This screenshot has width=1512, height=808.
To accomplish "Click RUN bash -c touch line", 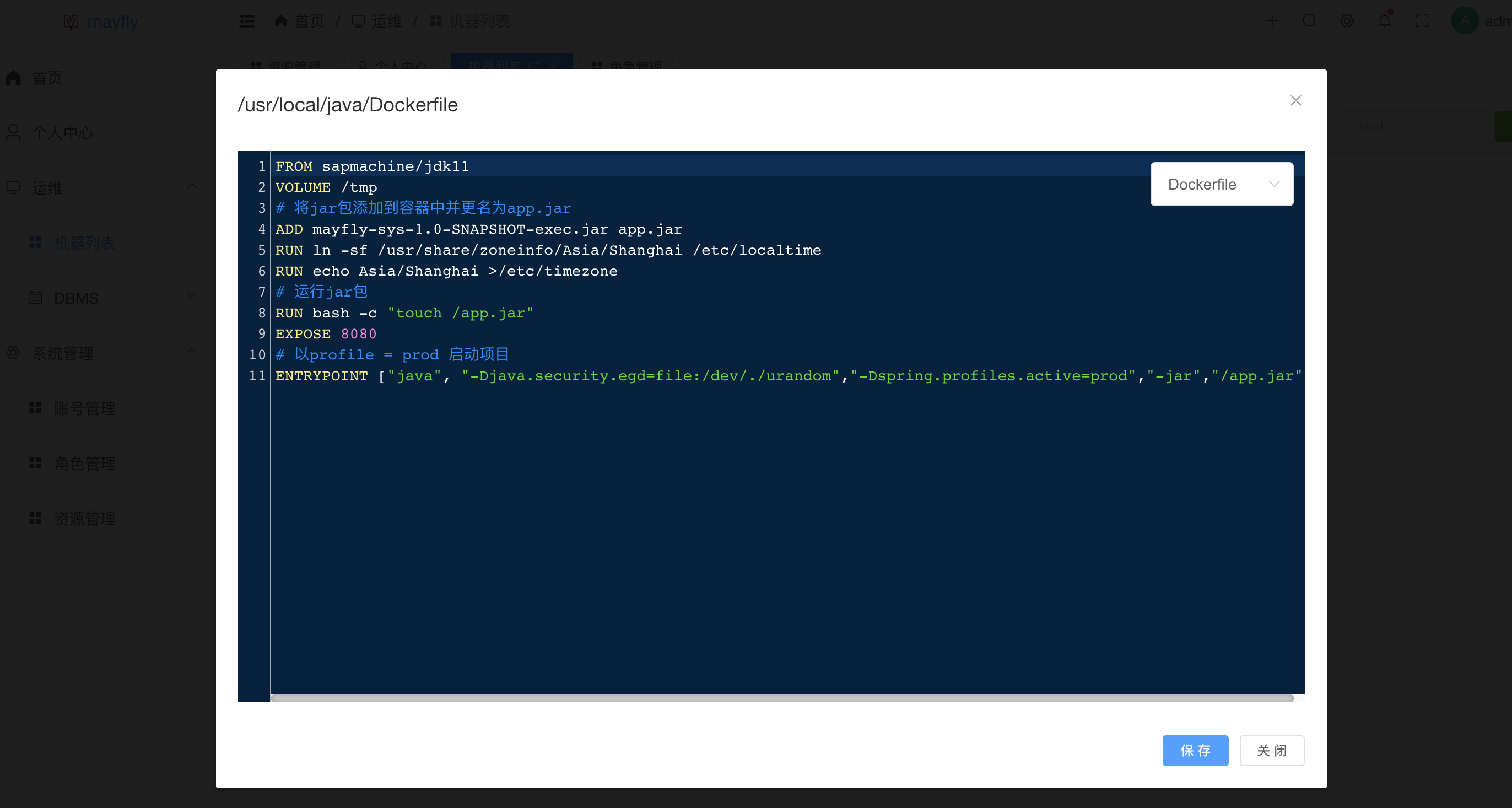I will click(x=404, y=313).
